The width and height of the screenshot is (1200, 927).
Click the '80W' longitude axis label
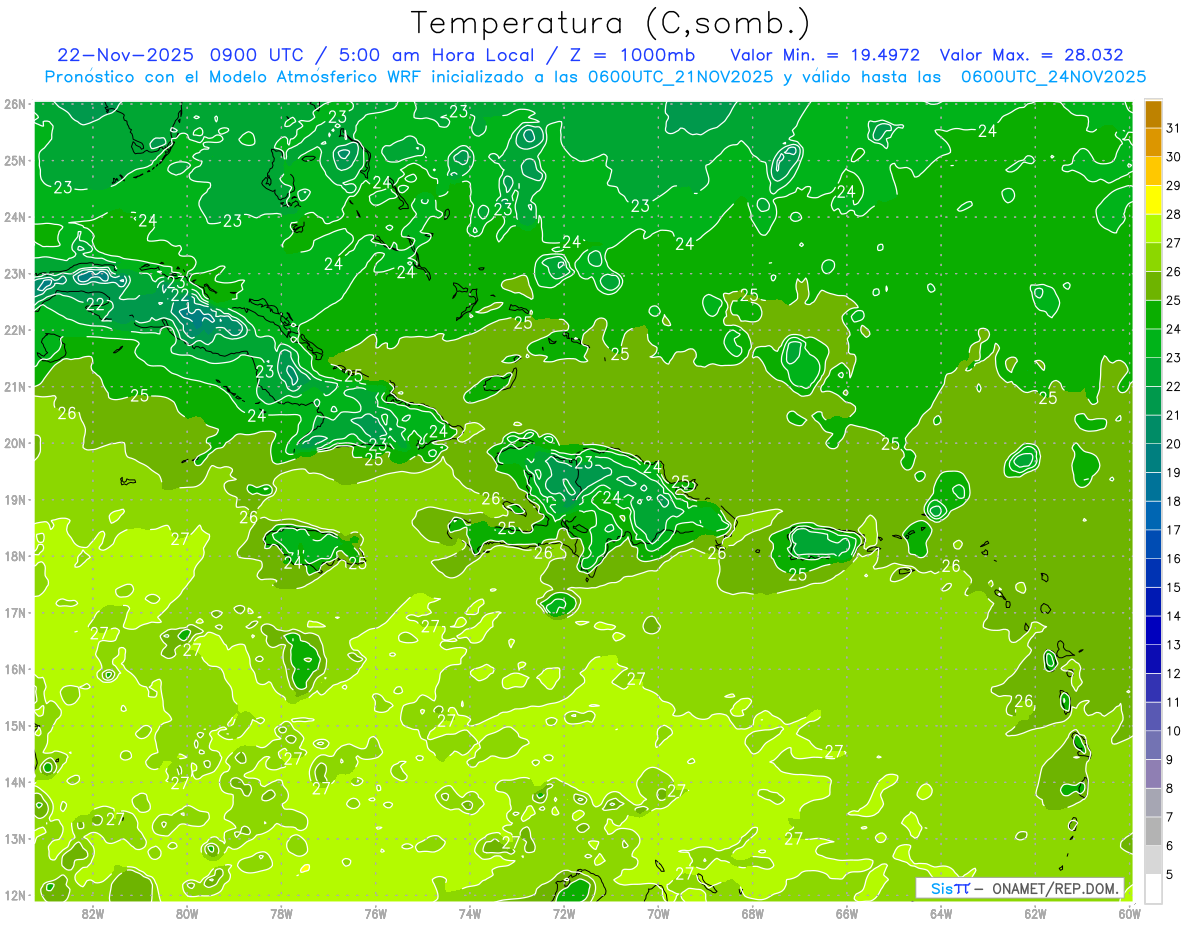point(187,913)
